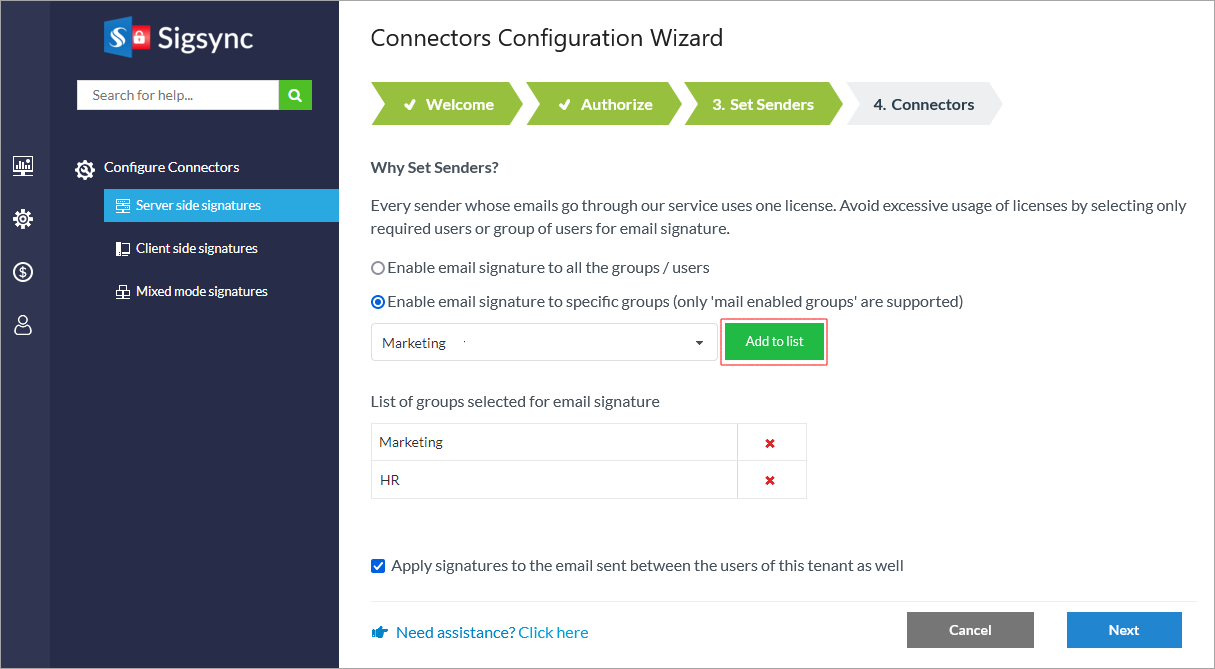Open the Marketing group dropdown

click(544, 343)
